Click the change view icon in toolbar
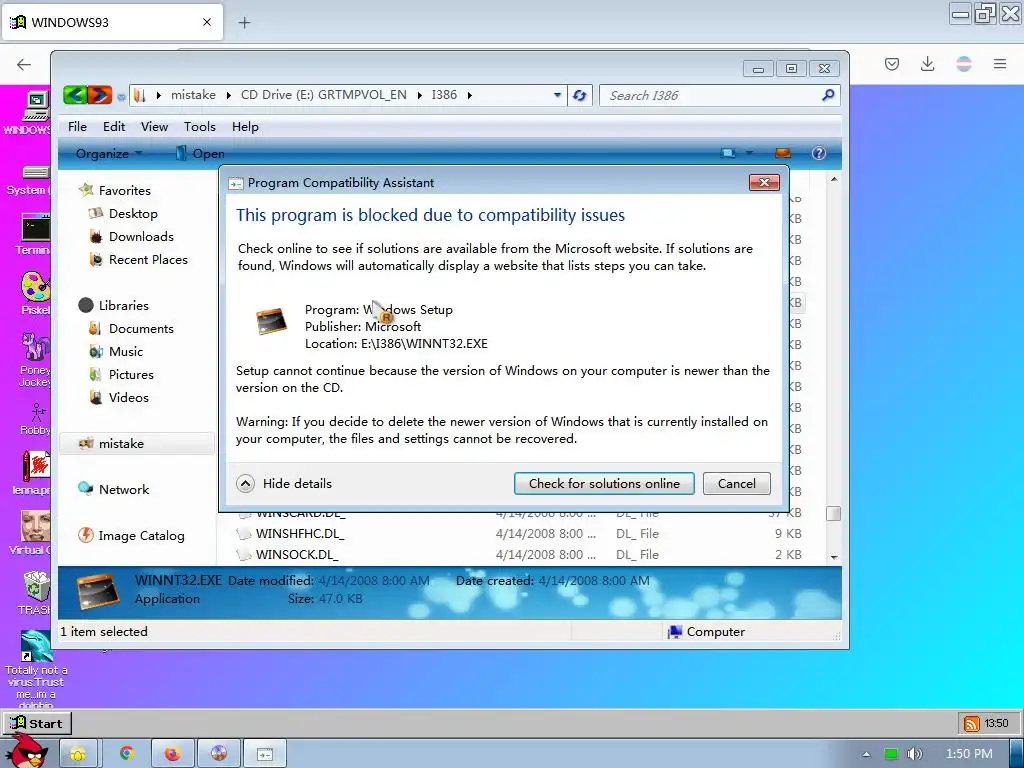Viewport: 1024px width, 768px height. [x=728, y=153]
